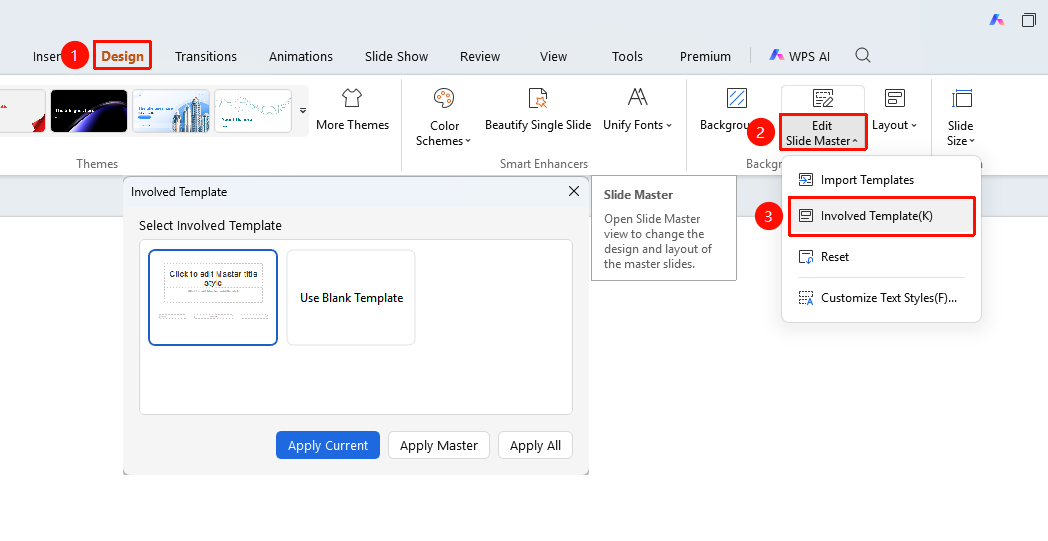Click the Apply Master button
This screenshot has height=541, width=1048.
(x=438, y=445)
